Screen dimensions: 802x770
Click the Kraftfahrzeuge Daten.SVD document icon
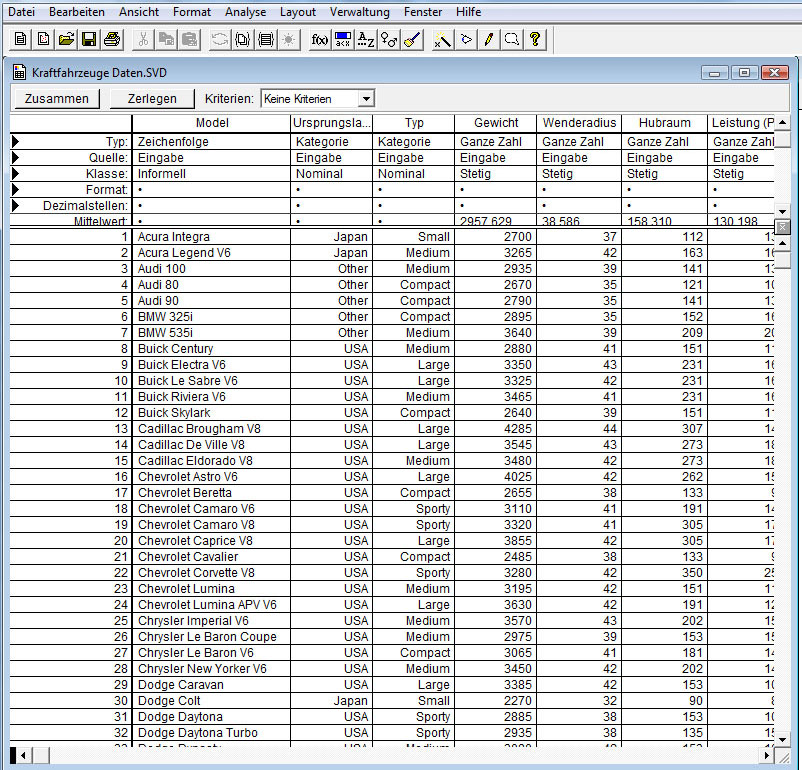19,72
